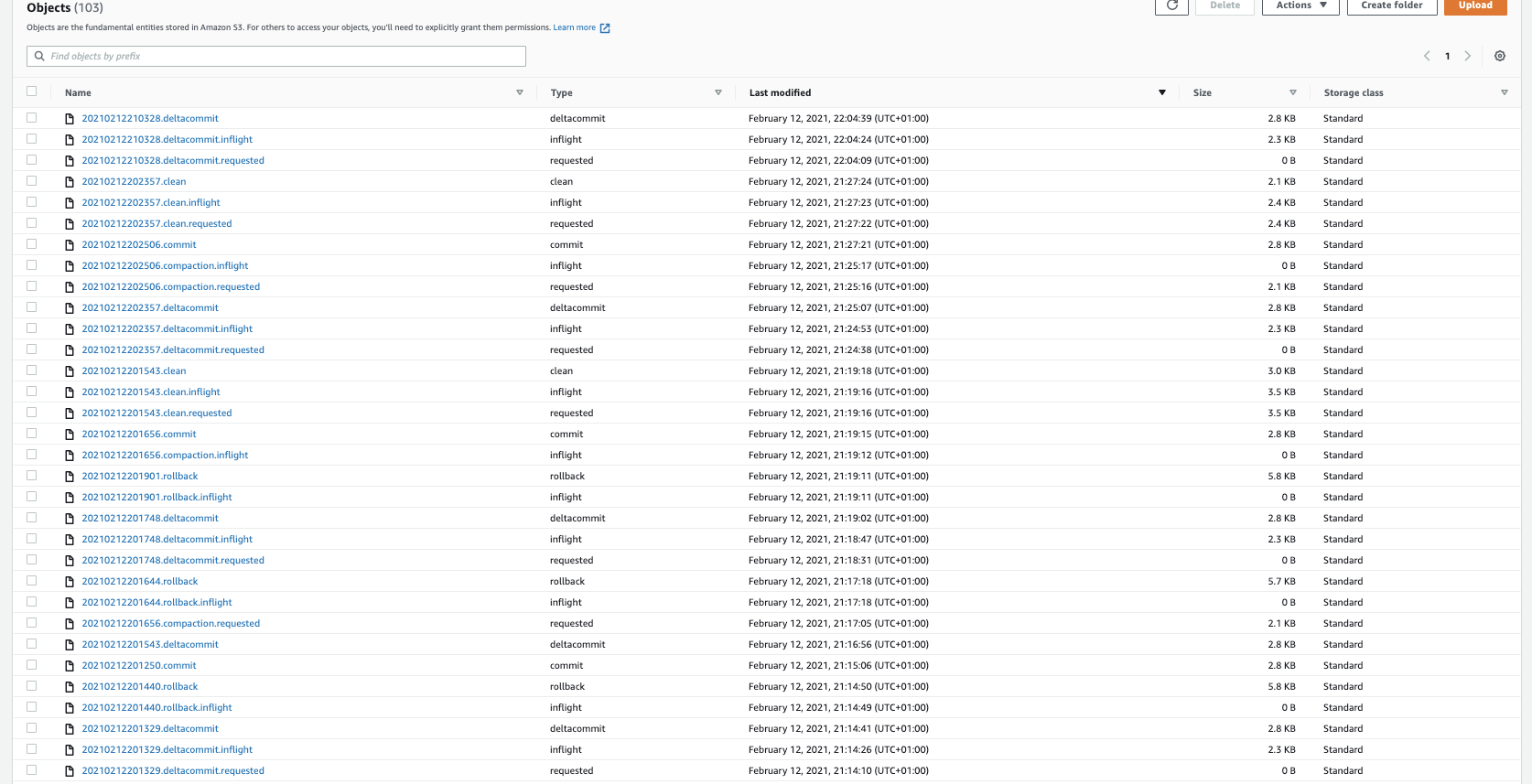The width and height of the screenshot is (1532, 784).
Task: Click the external link icon beside Learn more
Action: point(605,28)
